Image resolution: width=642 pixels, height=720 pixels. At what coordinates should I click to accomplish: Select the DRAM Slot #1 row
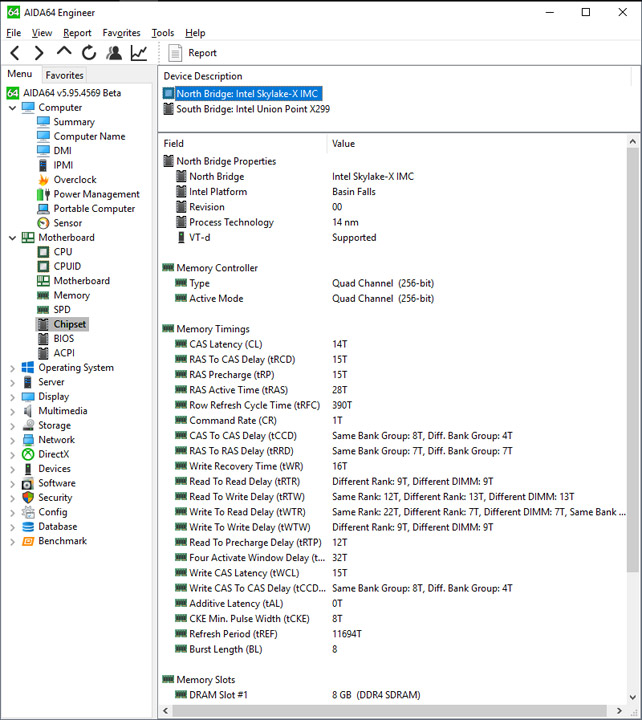[x=395, y=695]
